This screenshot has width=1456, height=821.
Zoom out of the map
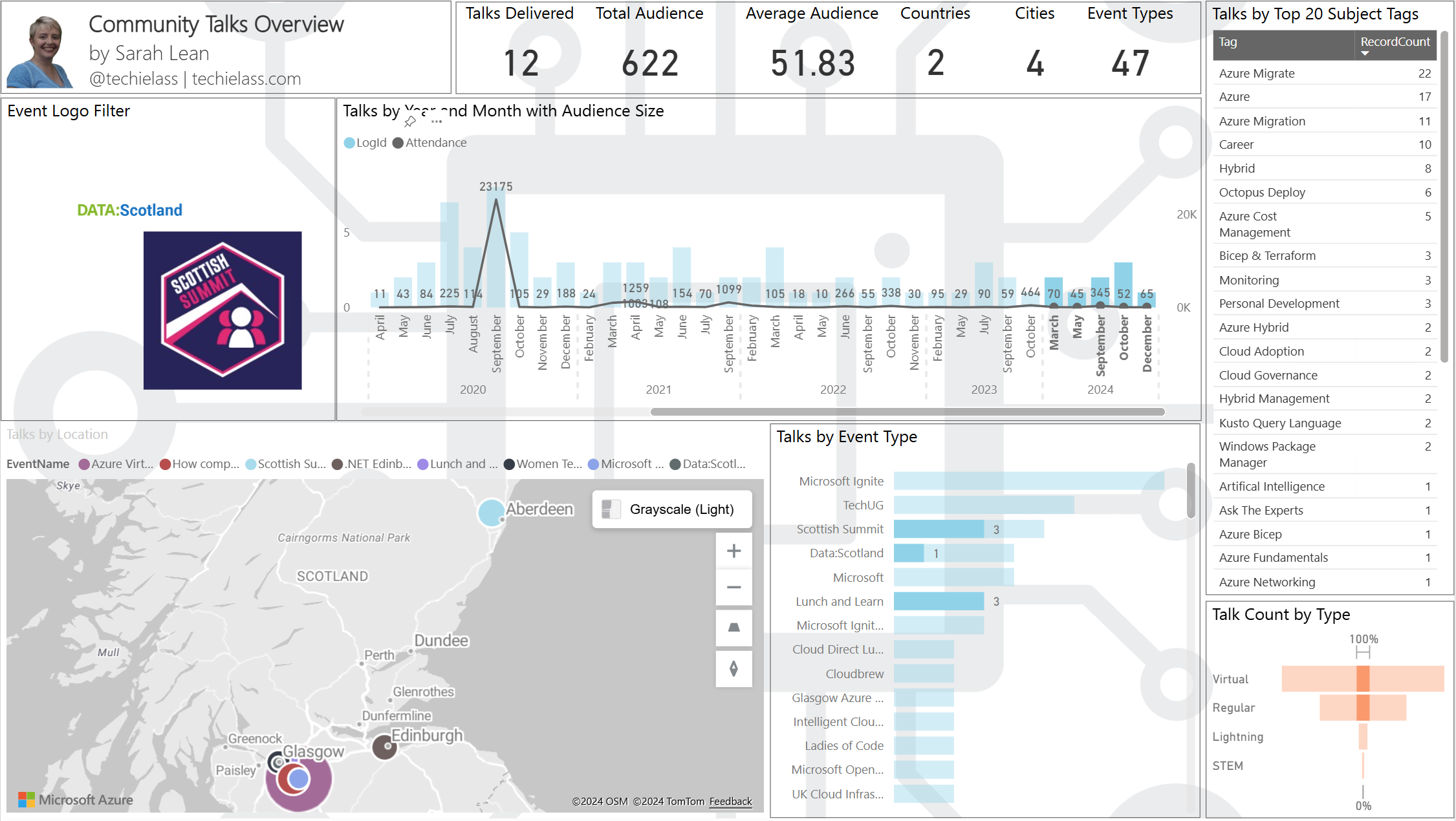click(733, 587)
